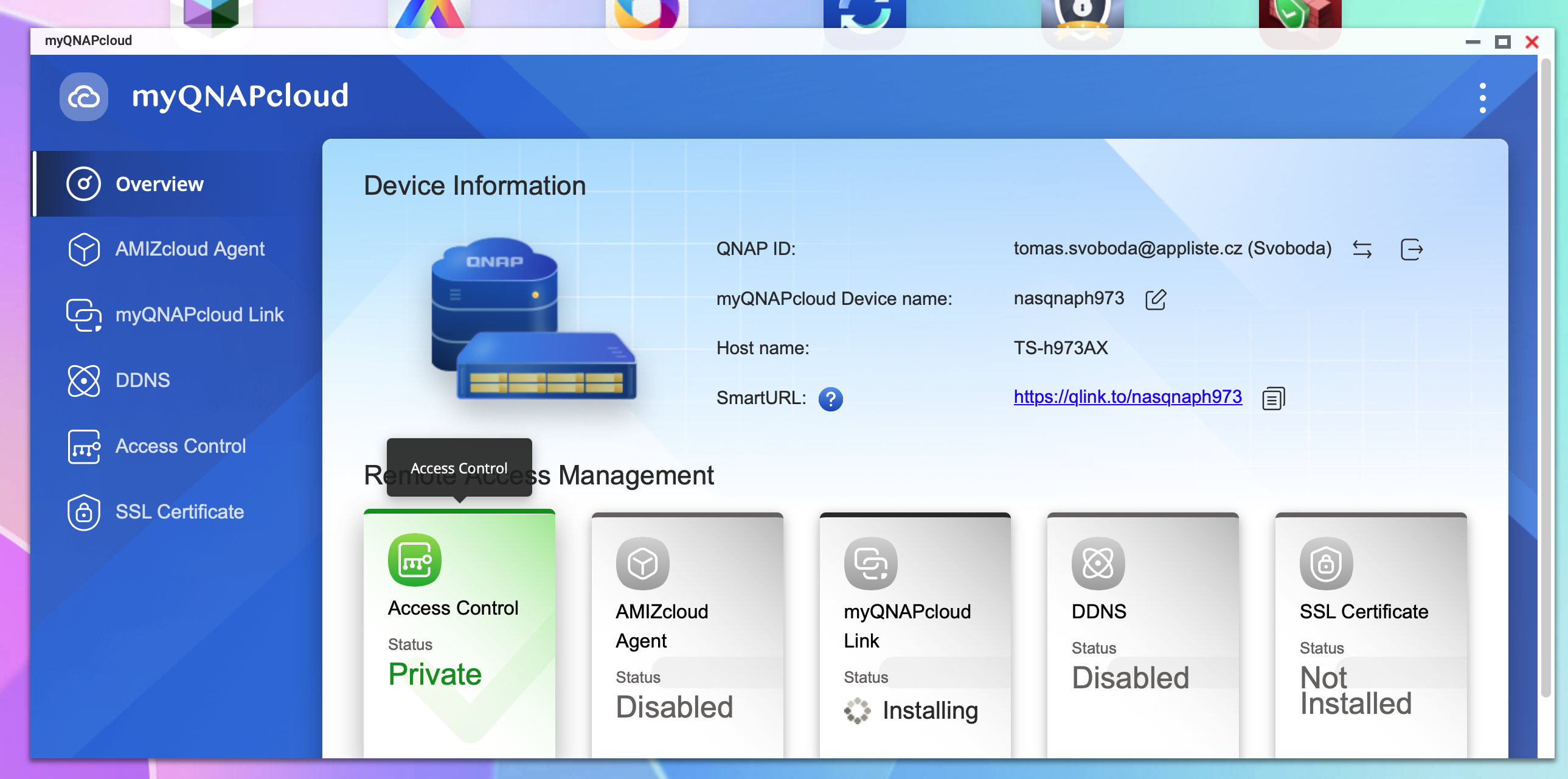
Task: Open SSL Certificate in sidebar
Action: (x=179, y=512)
